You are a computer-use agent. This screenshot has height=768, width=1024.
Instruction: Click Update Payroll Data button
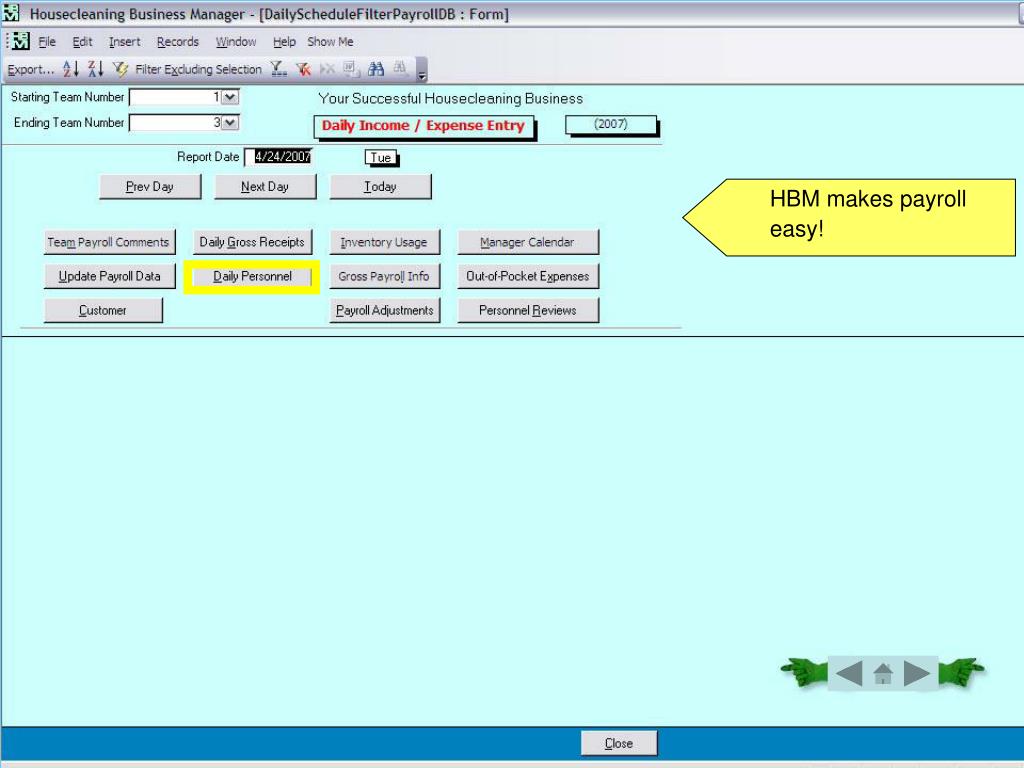(x=109, y=276)
